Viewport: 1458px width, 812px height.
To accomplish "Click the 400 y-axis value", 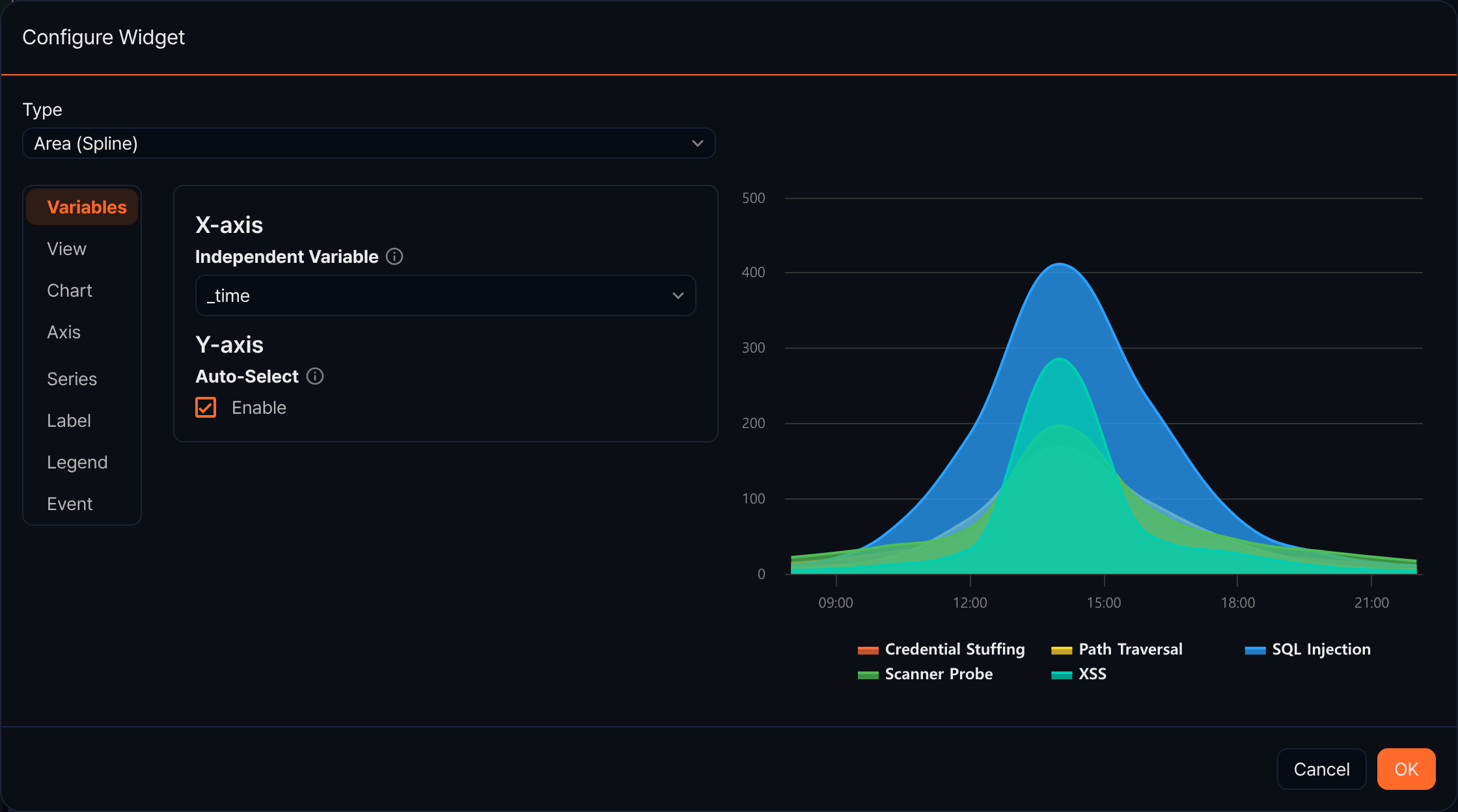I will [754, 272].
